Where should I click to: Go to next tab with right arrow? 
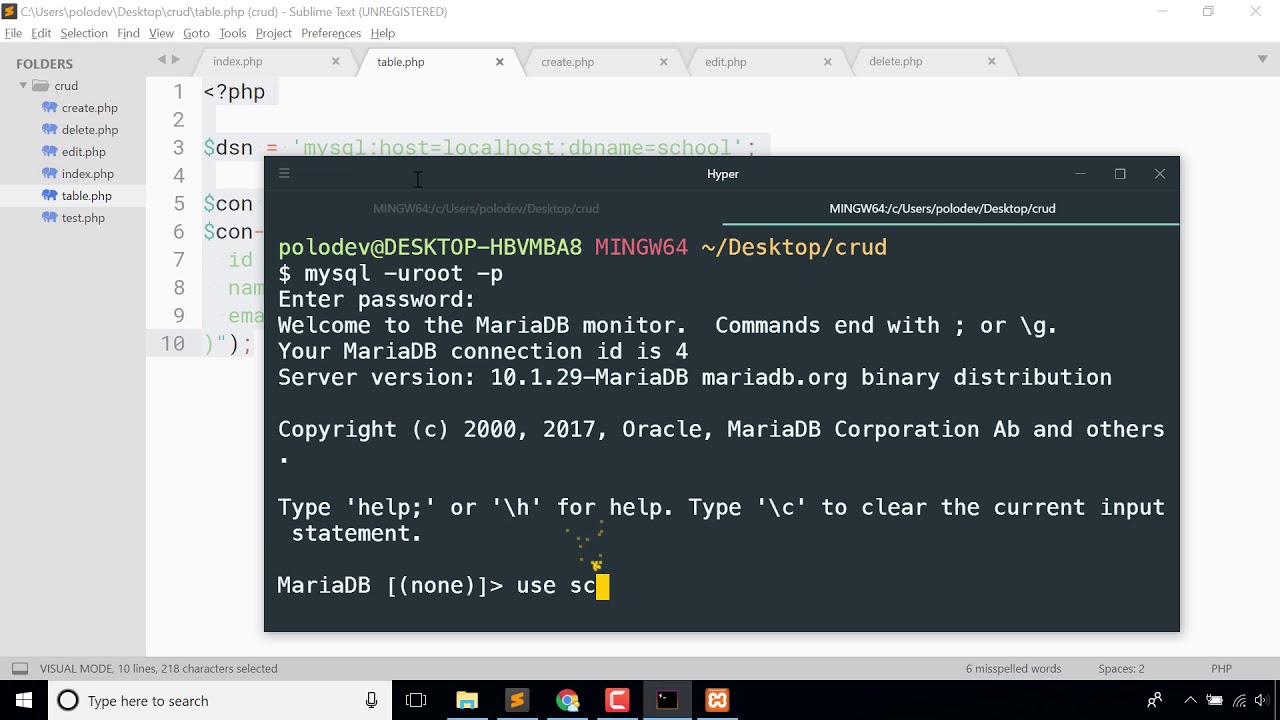(176, 60)
